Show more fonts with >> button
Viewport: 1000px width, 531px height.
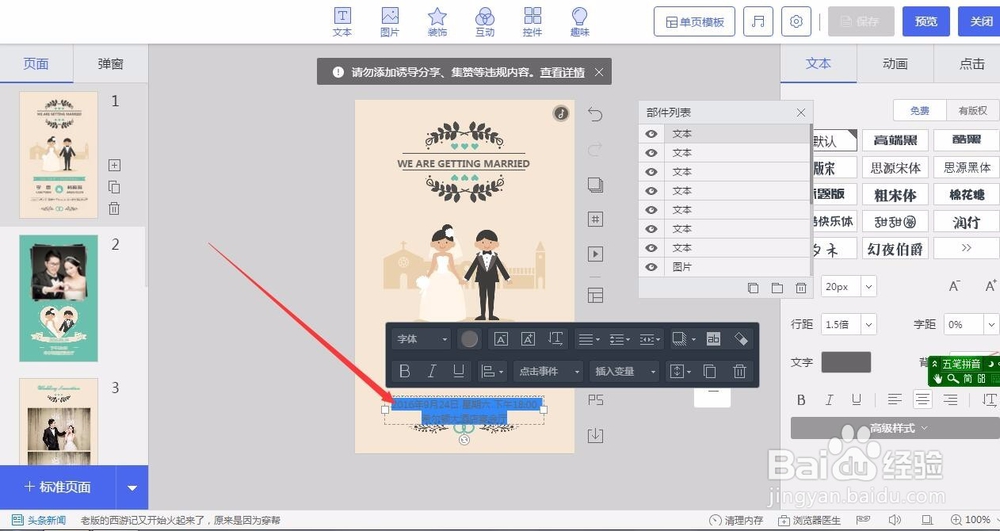pos(966,248)
